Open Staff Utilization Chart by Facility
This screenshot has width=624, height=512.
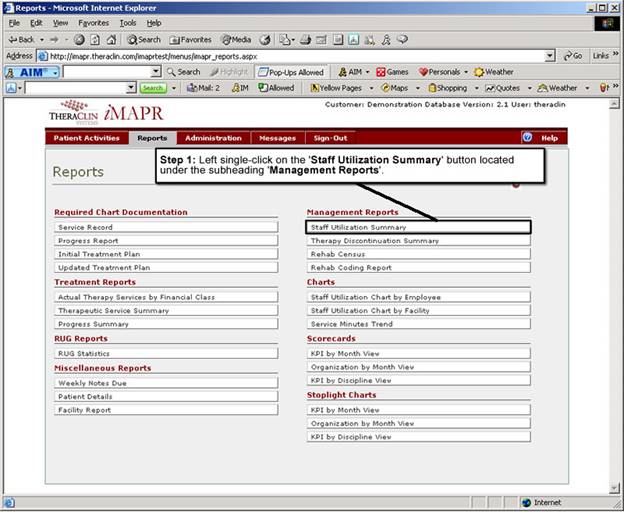[419, 310]
